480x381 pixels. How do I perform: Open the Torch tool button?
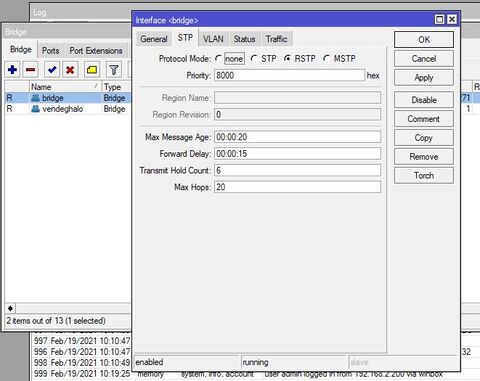(x=424, y=175)
